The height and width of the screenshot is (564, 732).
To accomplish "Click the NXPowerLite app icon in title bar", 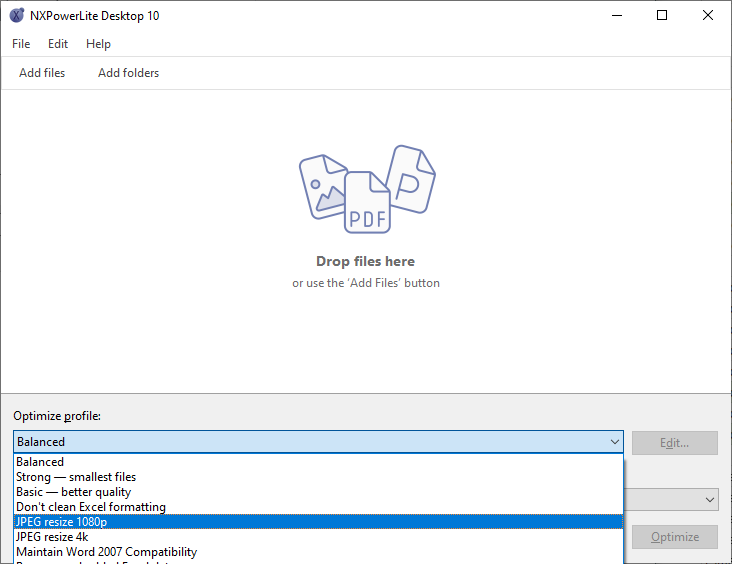I will pos(17,15).
